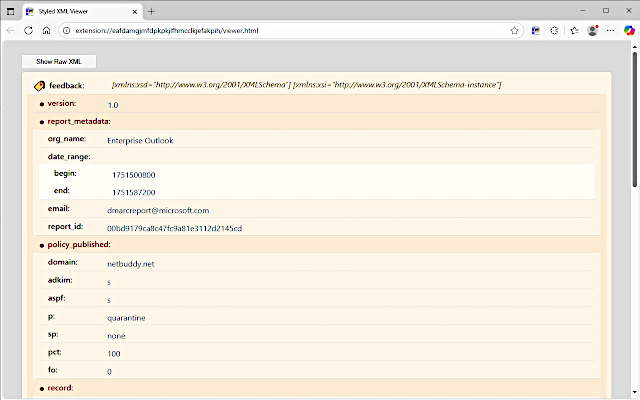The image size is (640, 400).
Task: Select the begin value 1751500800
Action: tap(133, 175)
